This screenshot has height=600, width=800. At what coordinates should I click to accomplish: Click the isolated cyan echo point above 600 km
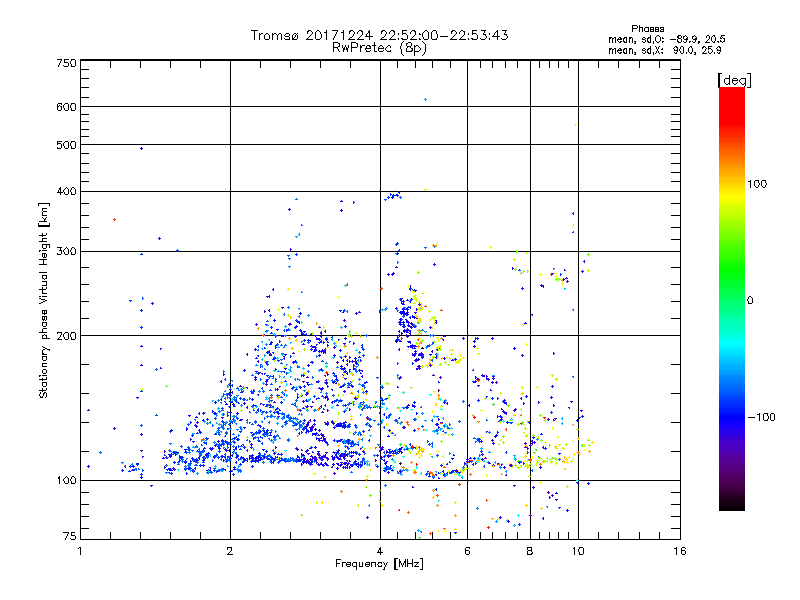click(426, 99)
